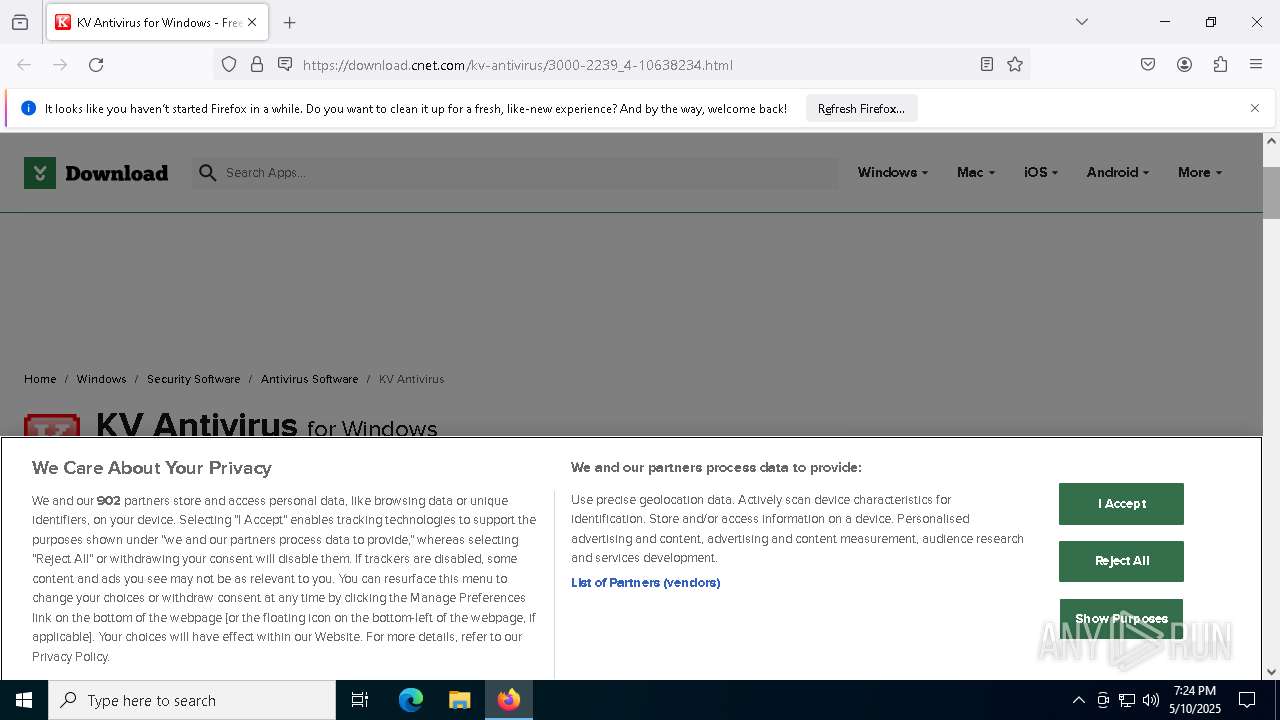The width and height of the screenshot is (1280, 720).
Task: Accept cookies with I Accept button
Action: [1121, 504]
